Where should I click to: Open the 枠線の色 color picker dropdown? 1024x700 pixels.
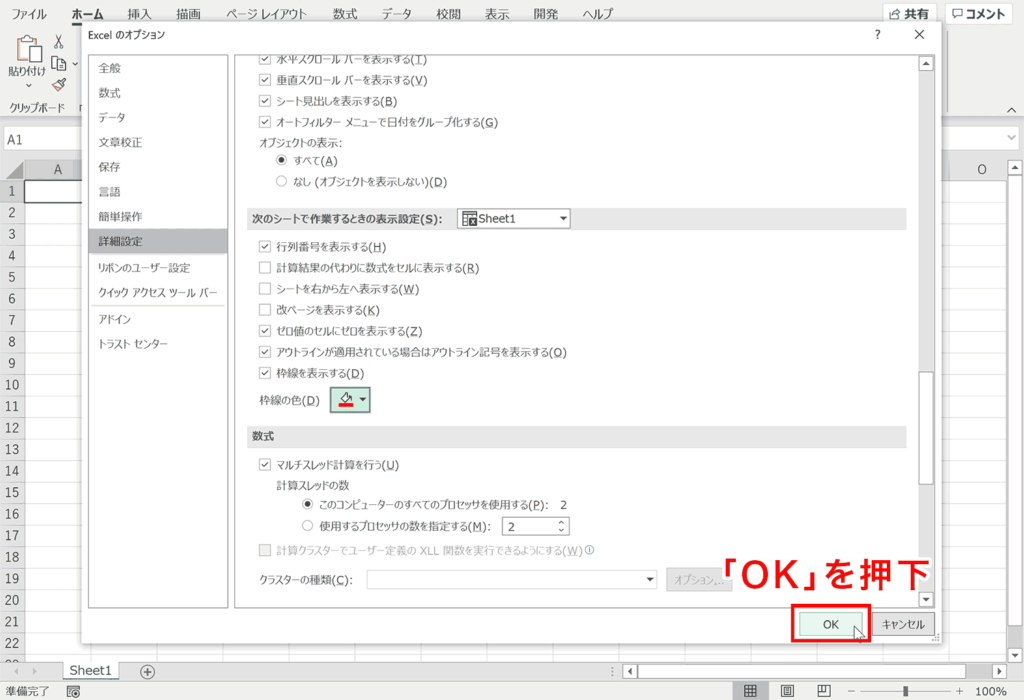coord(351,400)
